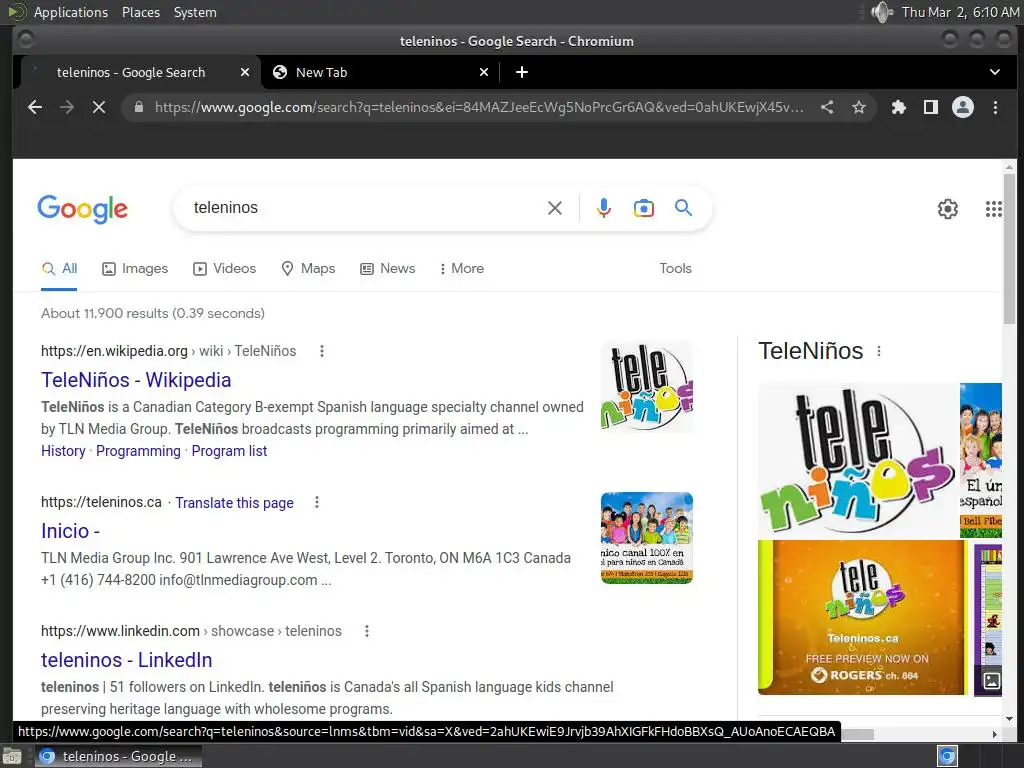Clear the search box with the X

pyautogui.click(x=554, y=208)
